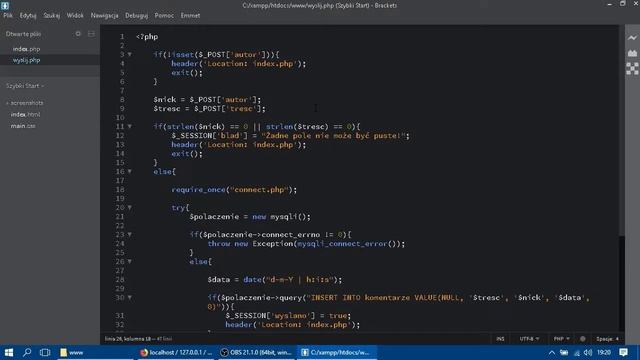Open the Emmet menu
This screenshot has width=640, height=360.
tap(190, 16)
